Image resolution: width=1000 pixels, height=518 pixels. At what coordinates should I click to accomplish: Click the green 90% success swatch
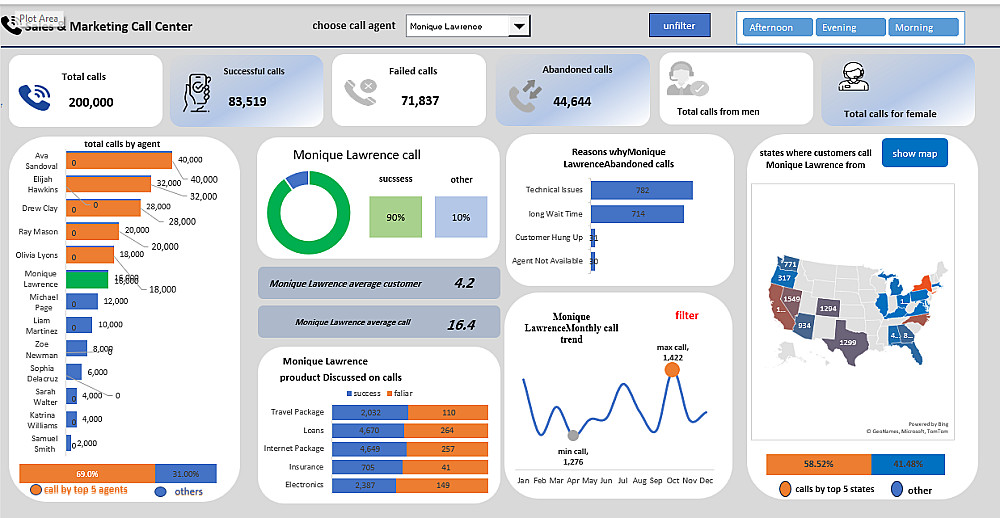[395, 217]
